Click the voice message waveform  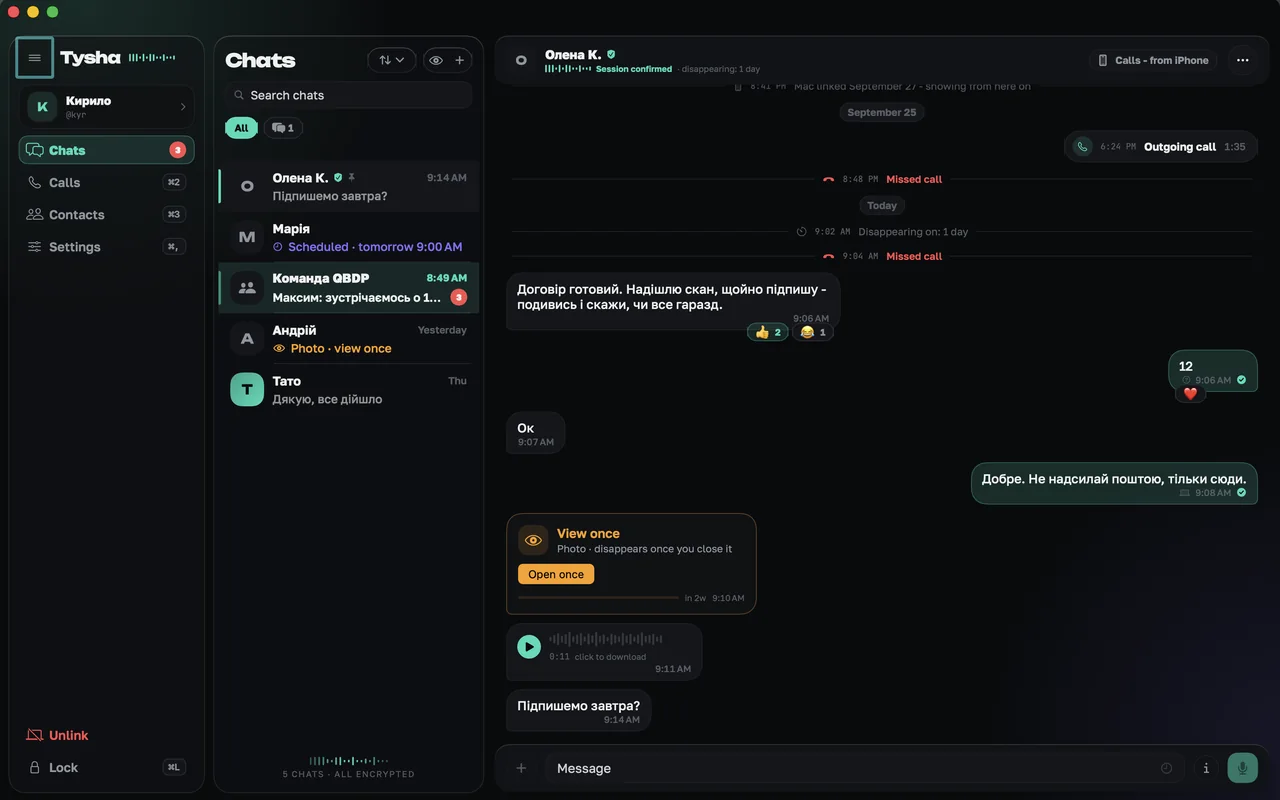(x=606, y=639)
